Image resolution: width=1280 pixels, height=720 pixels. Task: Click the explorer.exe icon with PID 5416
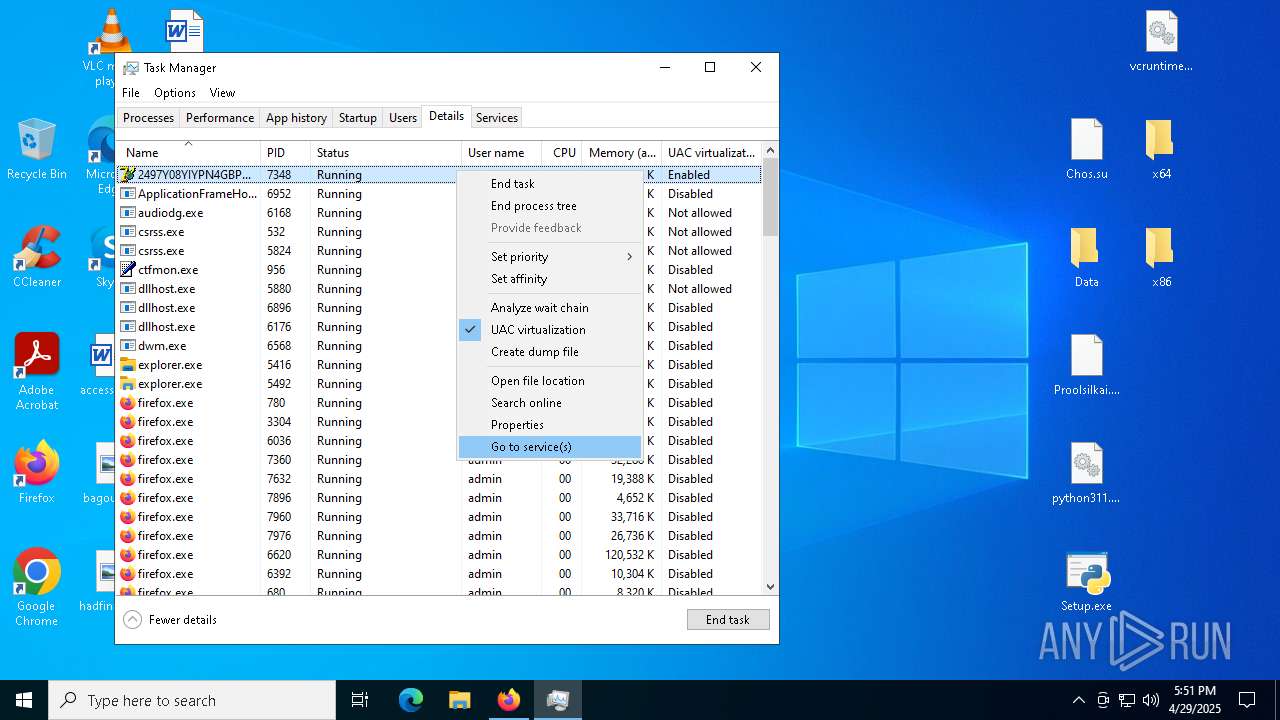point(128,365)
